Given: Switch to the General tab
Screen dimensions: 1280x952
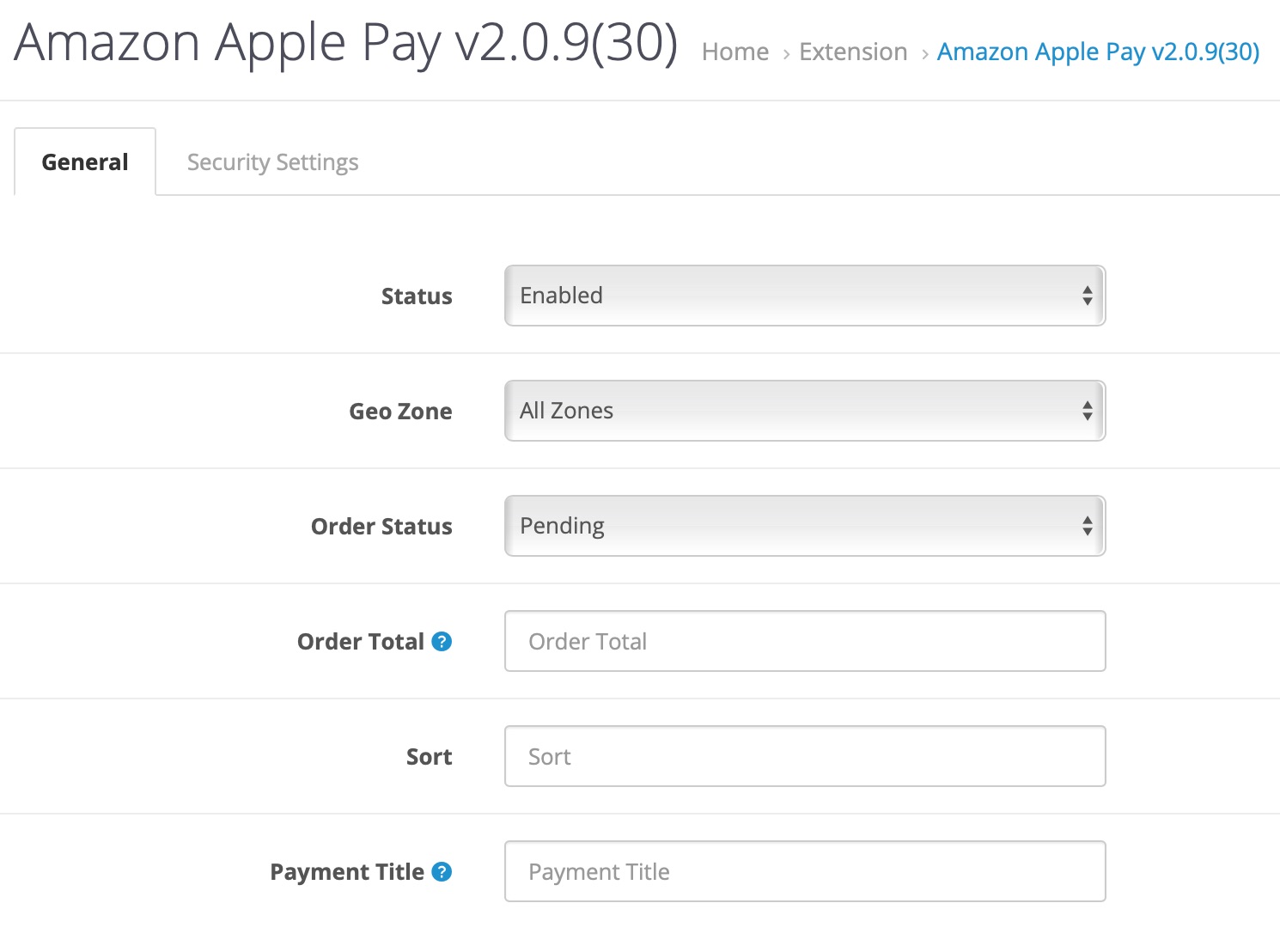Looking at the screenshot, I should pos(85,162).
